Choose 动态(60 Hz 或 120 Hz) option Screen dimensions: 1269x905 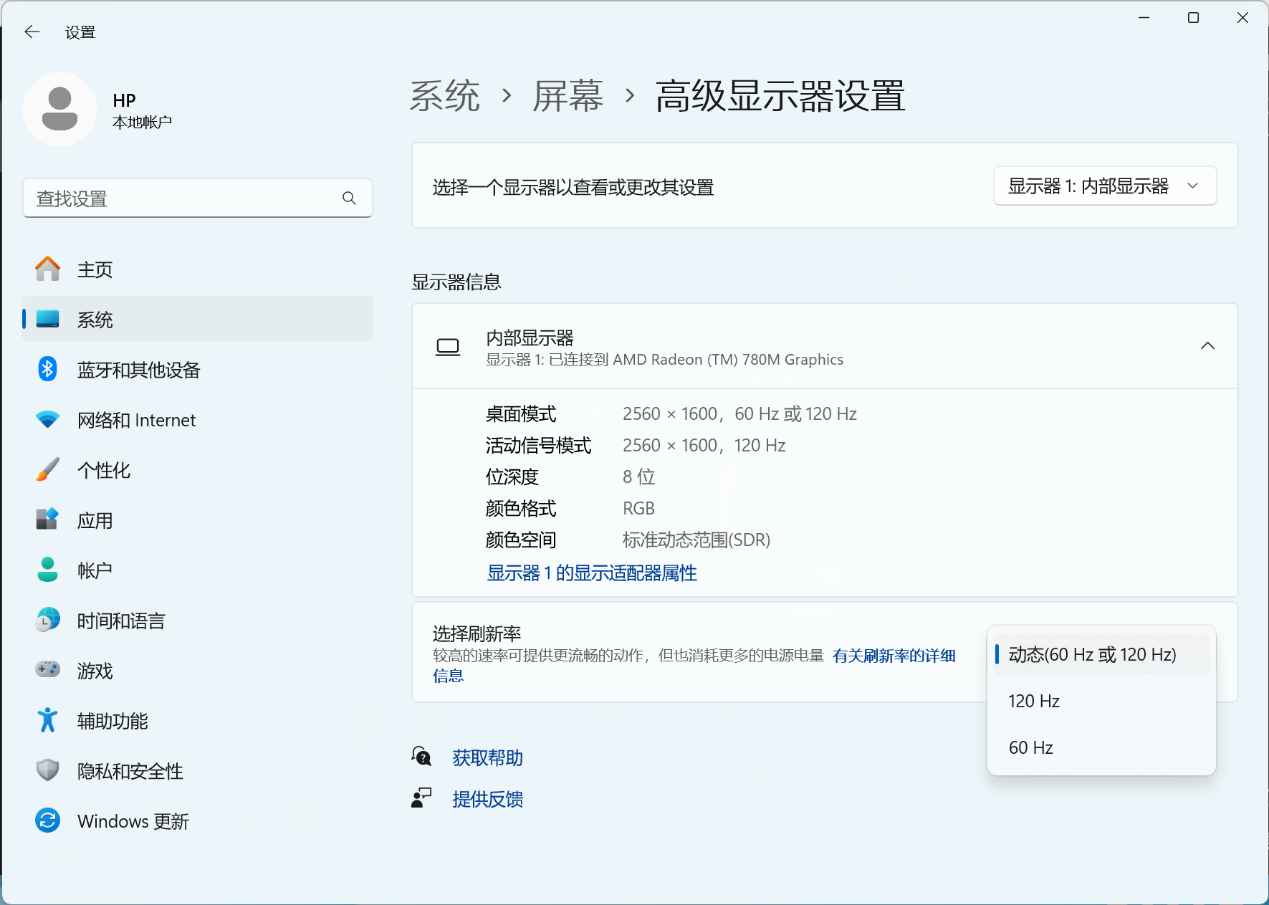1092,655
